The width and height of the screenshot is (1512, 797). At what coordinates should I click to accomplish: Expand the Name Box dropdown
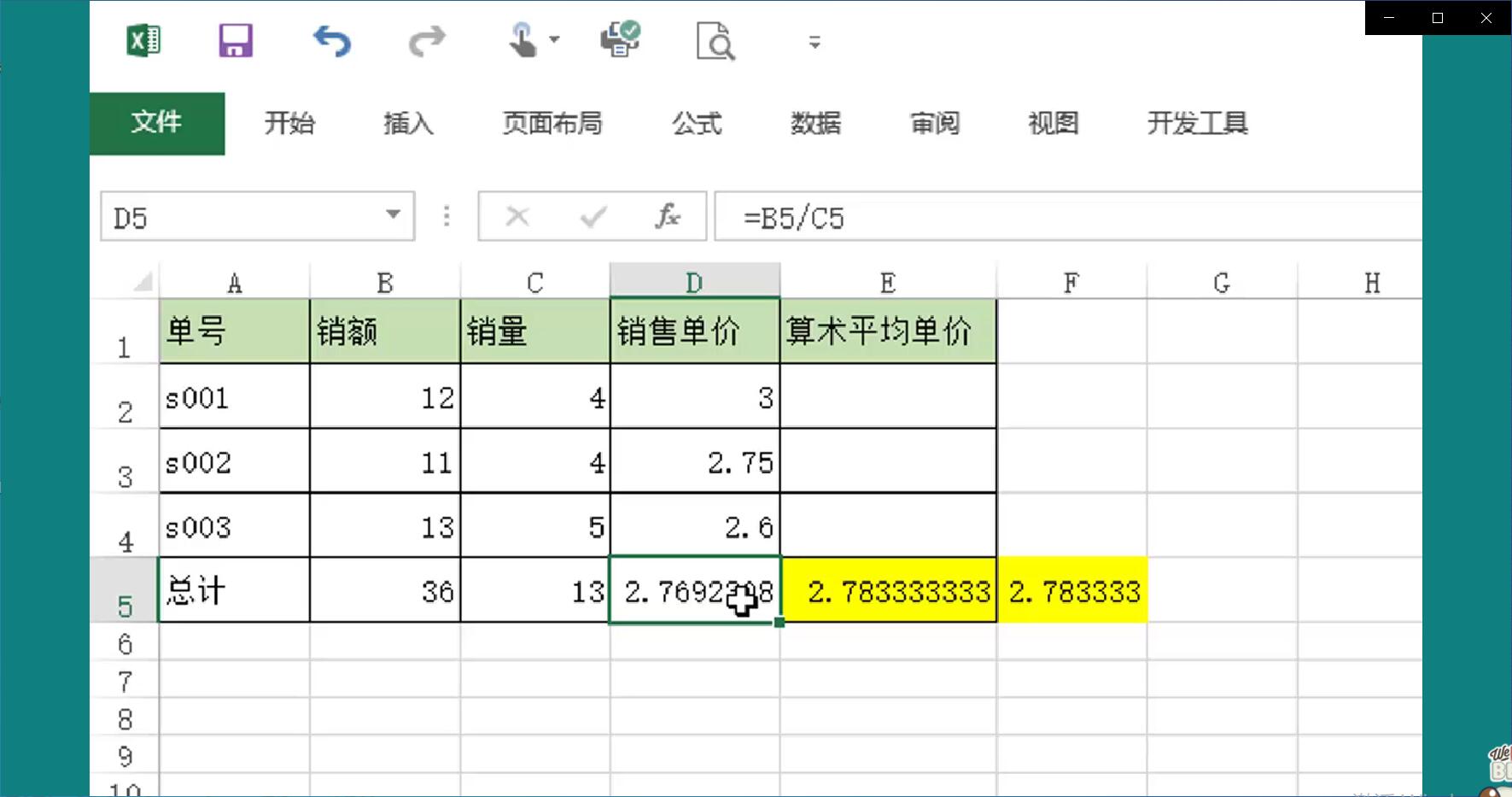pyautogui.click(x=393, y=214)
